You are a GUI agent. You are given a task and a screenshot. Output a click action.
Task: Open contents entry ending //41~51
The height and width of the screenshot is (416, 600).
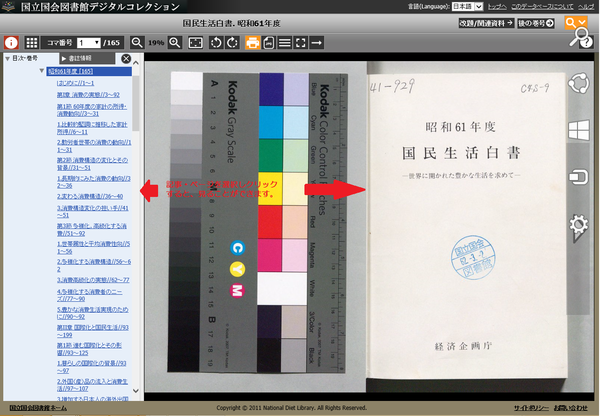coord(93,212)
